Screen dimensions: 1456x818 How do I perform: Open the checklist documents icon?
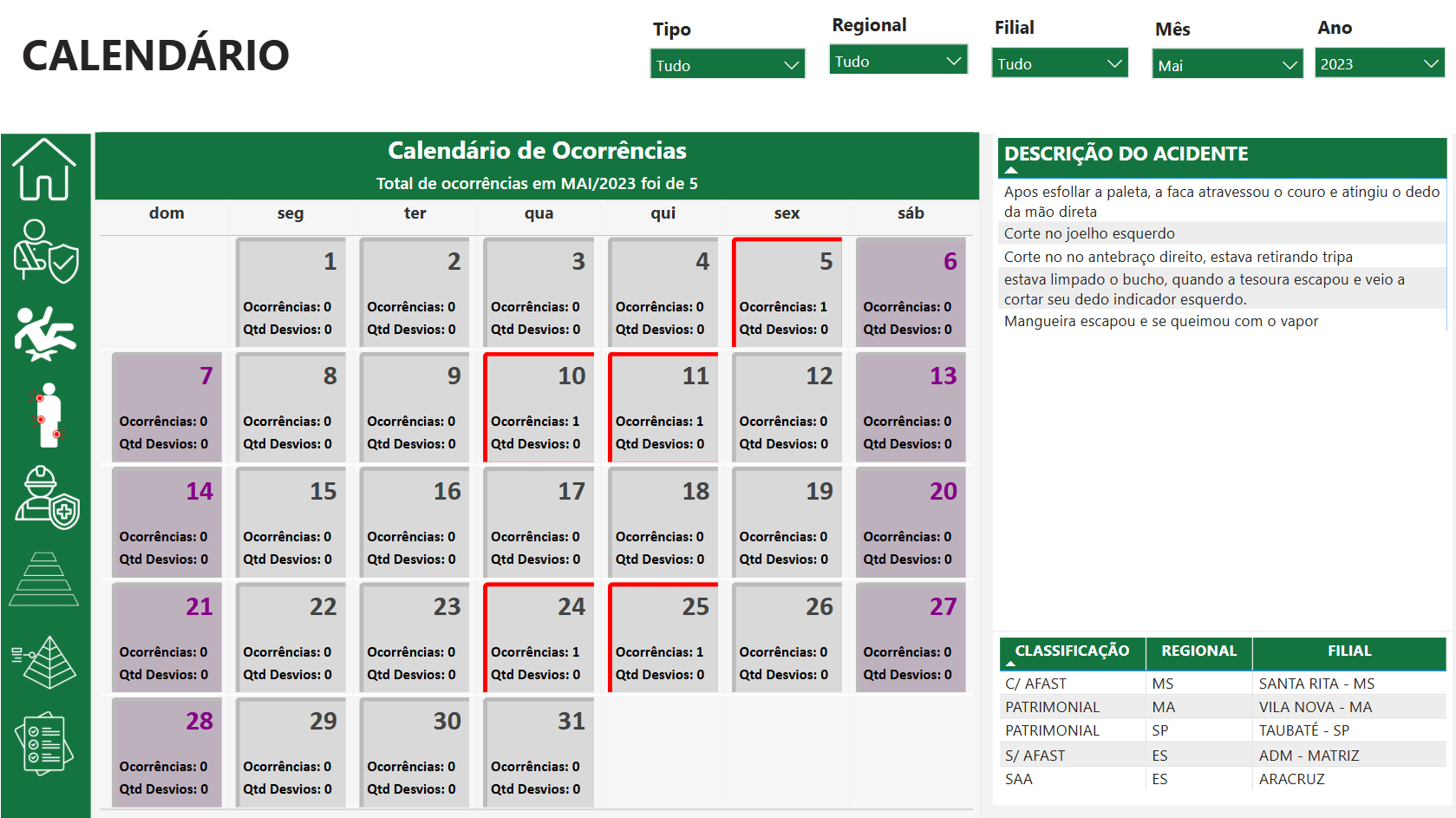click(44, 744)
